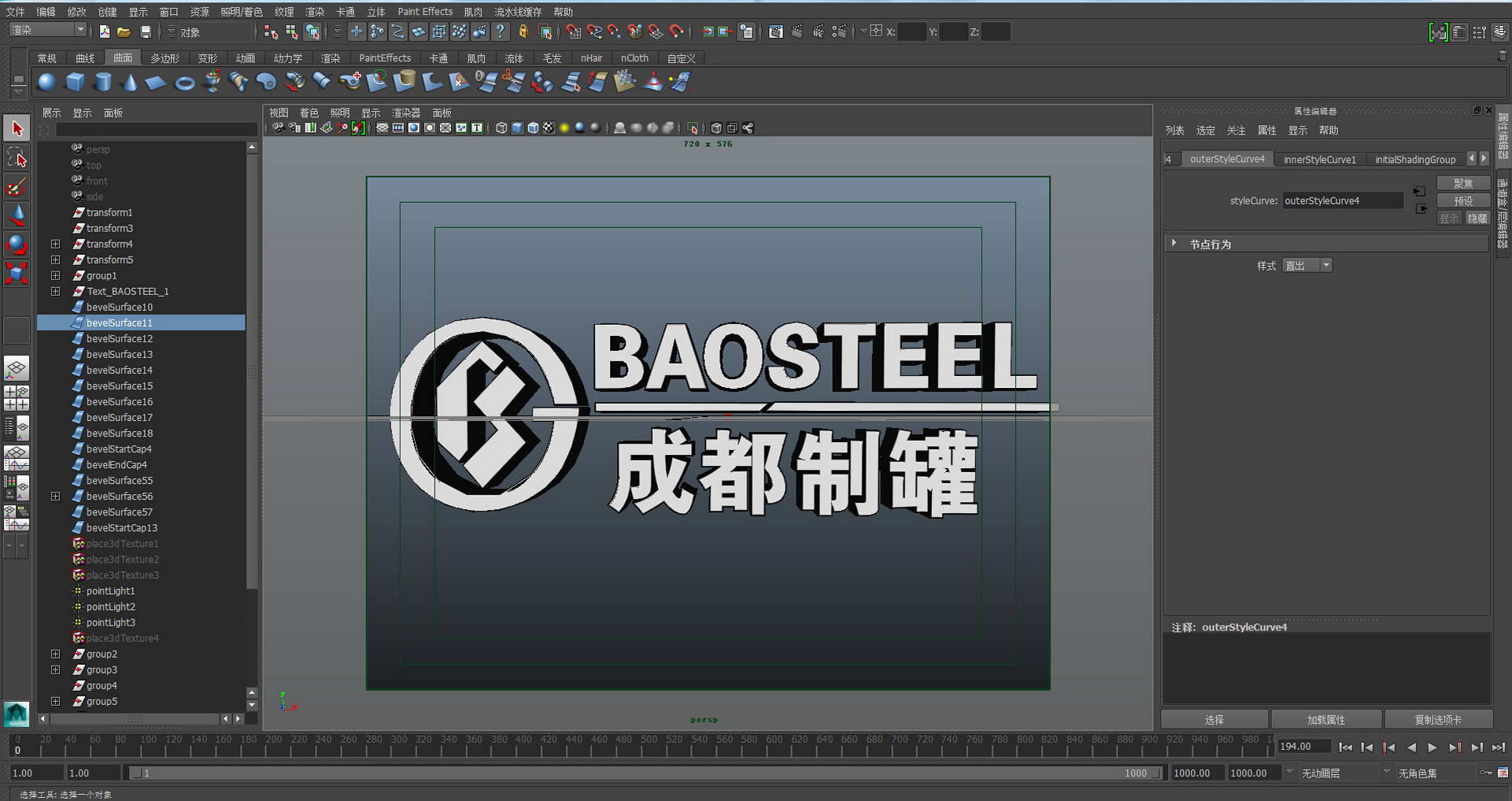Screen dimensions: 1512x801
Task: Toggle the viewport grid display icon
Action: pyautogui.click(x=382, y=128)
